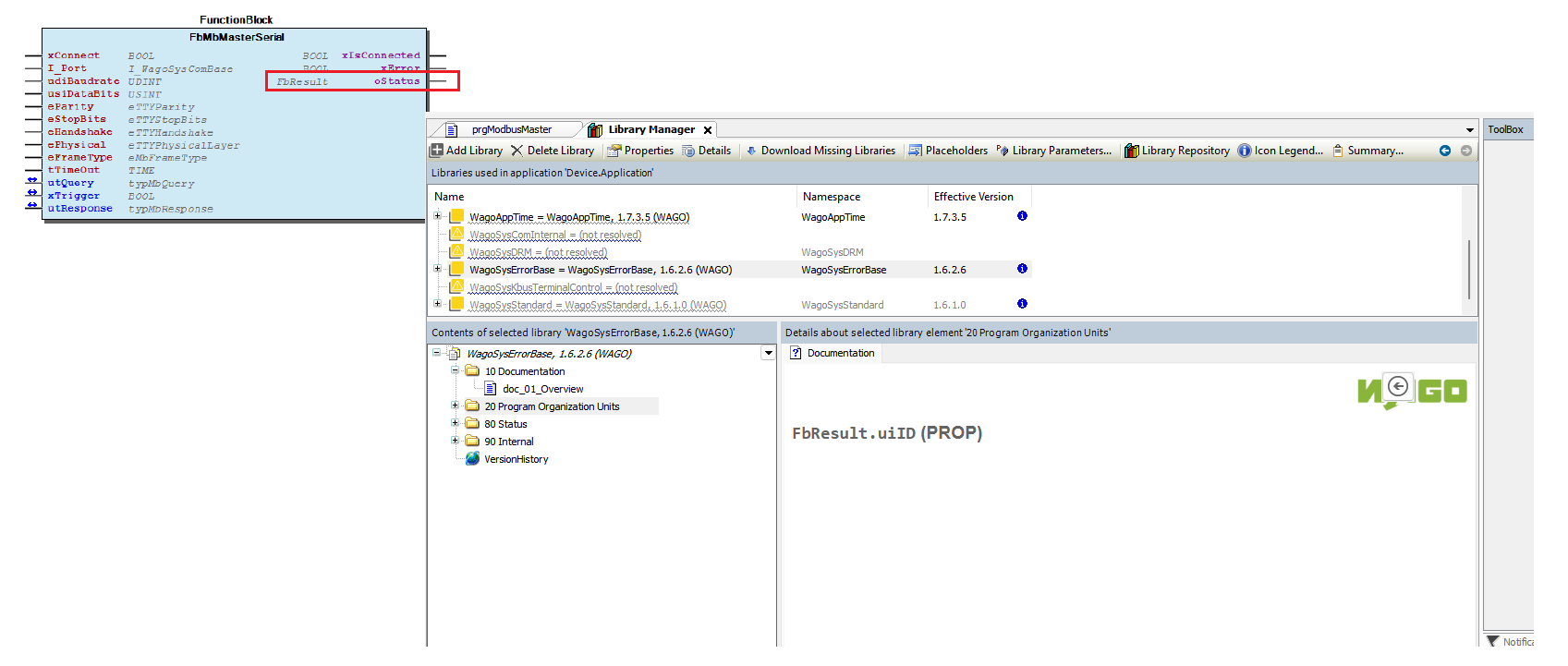Expand the WagoSysStandard library row

[437, 304]
